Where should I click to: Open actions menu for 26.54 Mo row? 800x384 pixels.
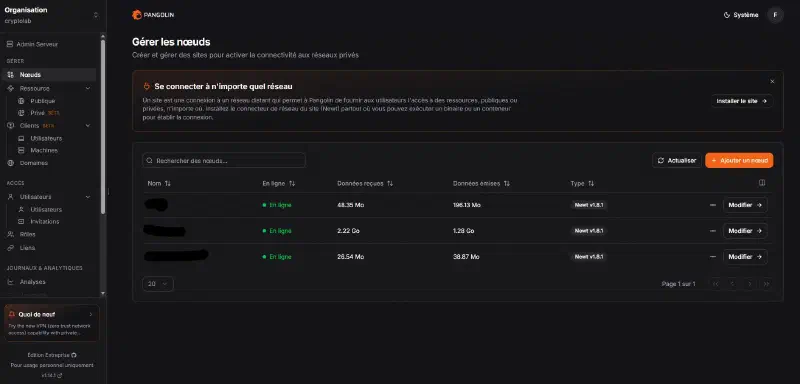[713, 257]
